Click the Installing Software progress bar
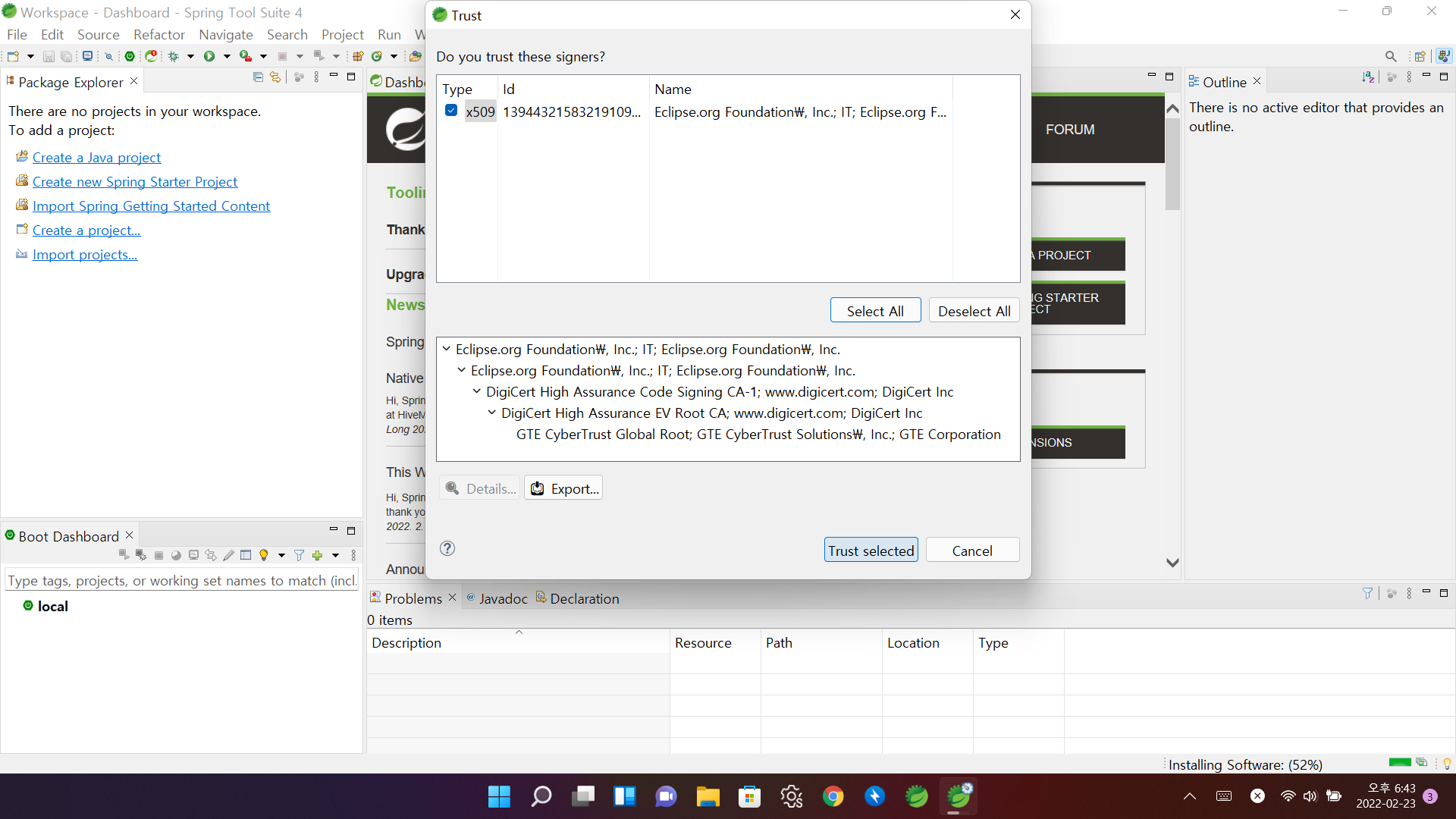1456x819 pixels. pyautogui.click(x=1399, y=762)
